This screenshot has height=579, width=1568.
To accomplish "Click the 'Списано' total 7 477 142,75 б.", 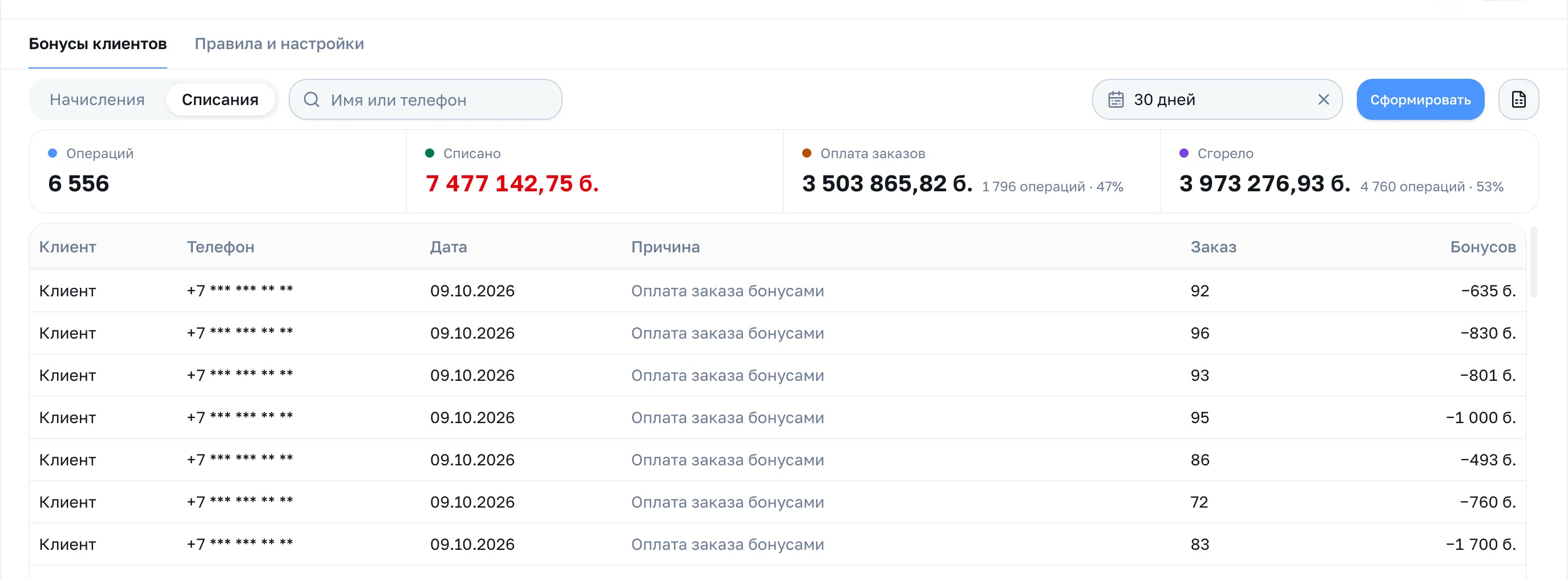I will click(x=512, y=183).
